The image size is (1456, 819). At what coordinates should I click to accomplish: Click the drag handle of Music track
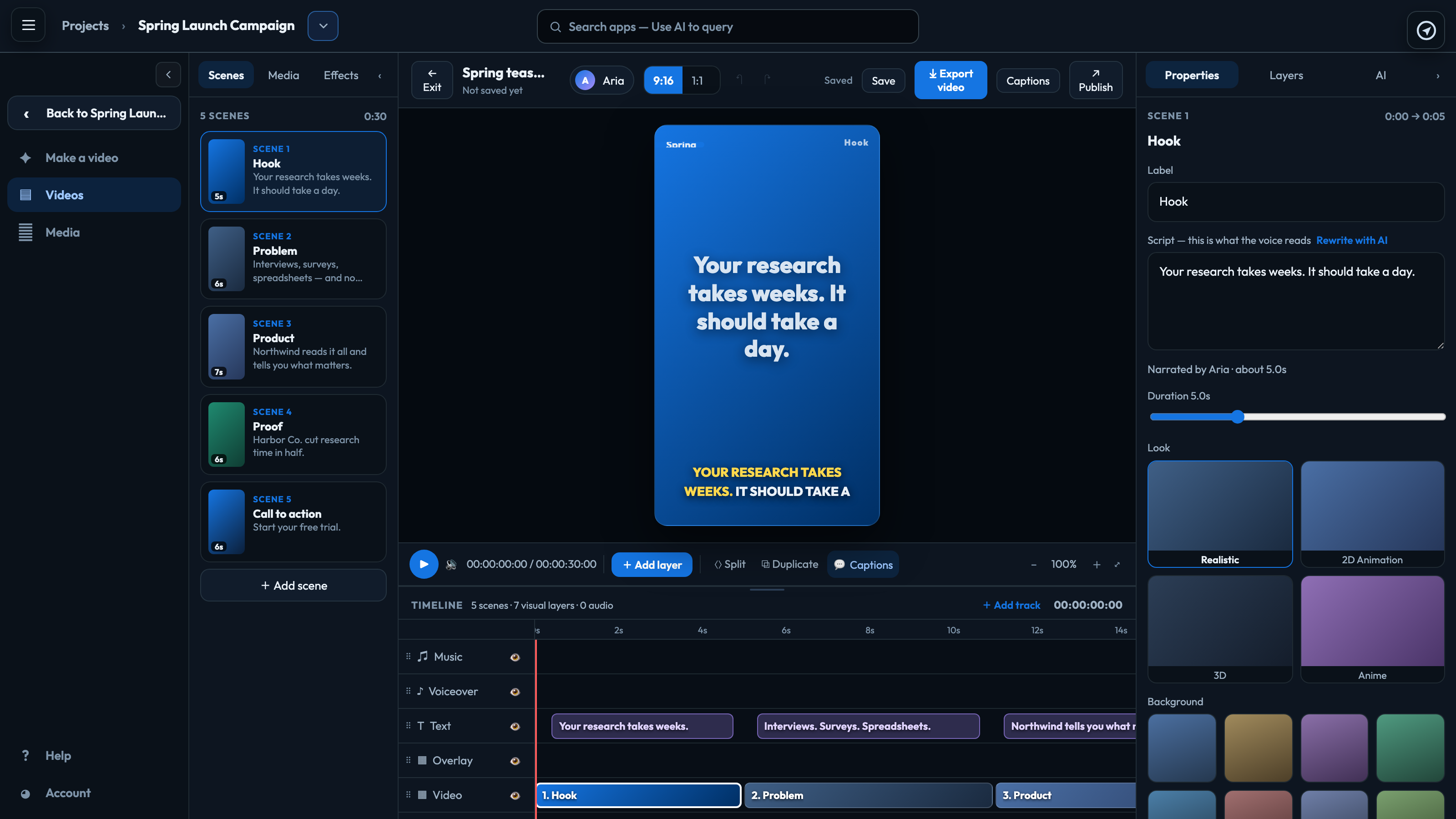[x=408, y=656]
